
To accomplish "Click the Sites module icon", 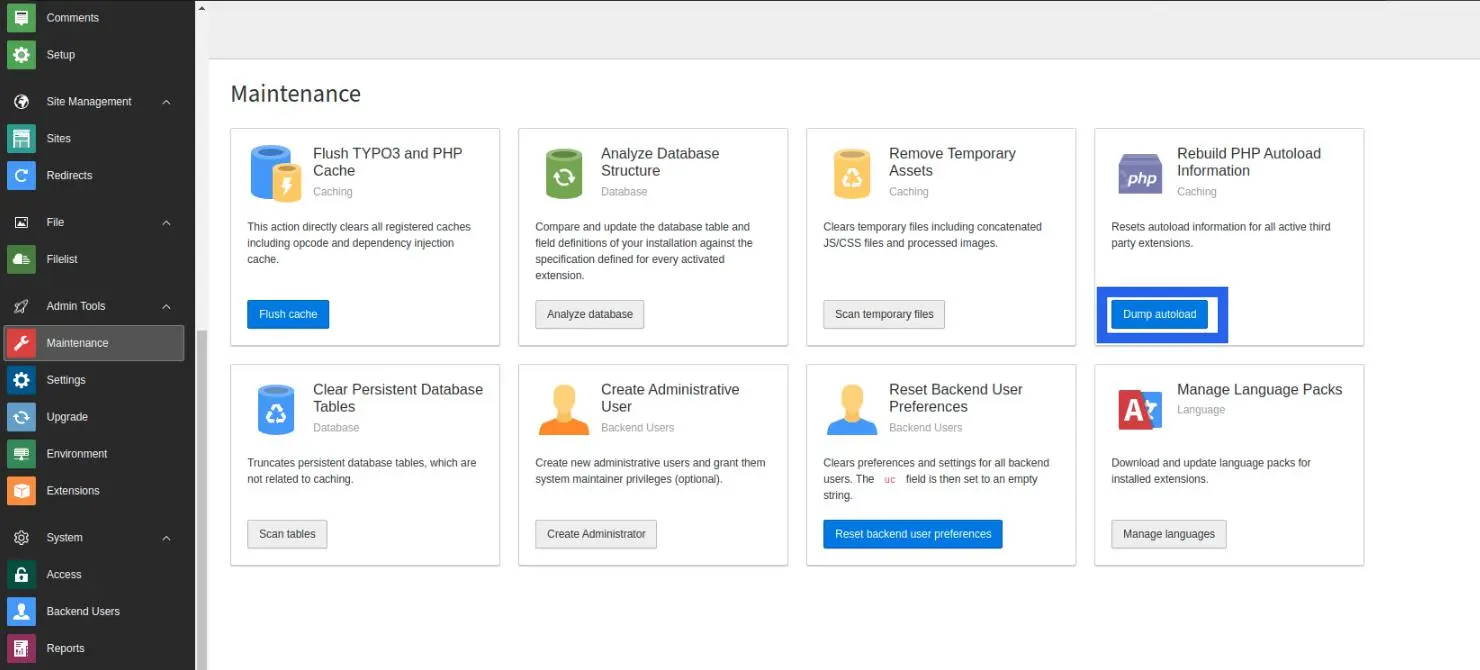I will pyautogui.click(x=21, y=138).
